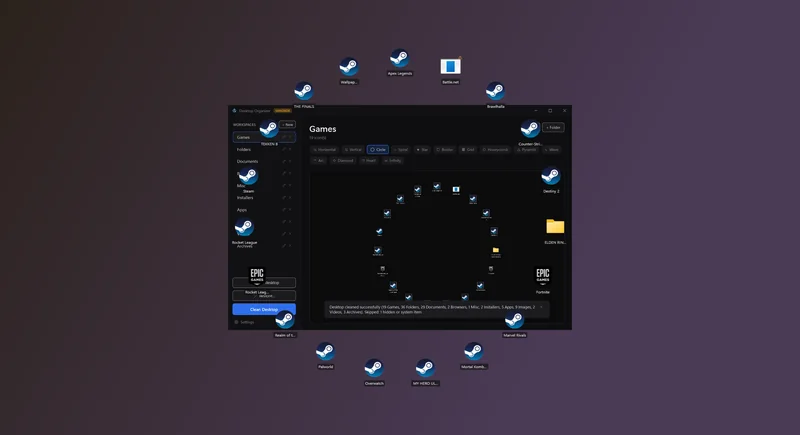Screen dimensions: 800x435
Task: Open the Battle.net desktop icon
Action: [x=451, y=67]
